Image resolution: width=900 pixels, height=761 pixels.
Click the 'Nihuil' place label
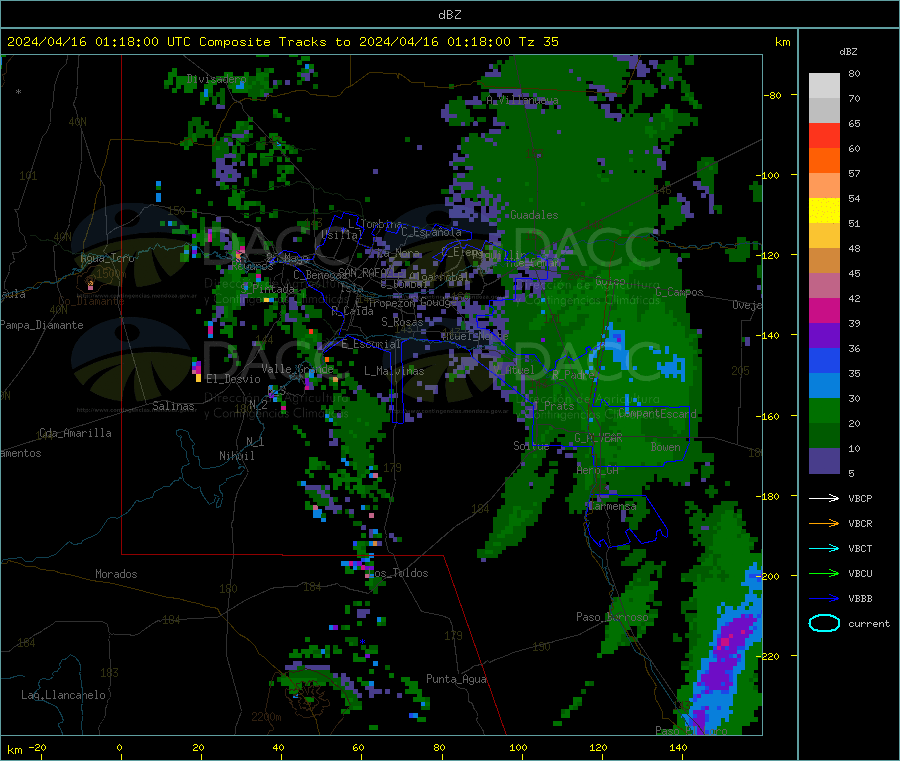tap(236, 456)
